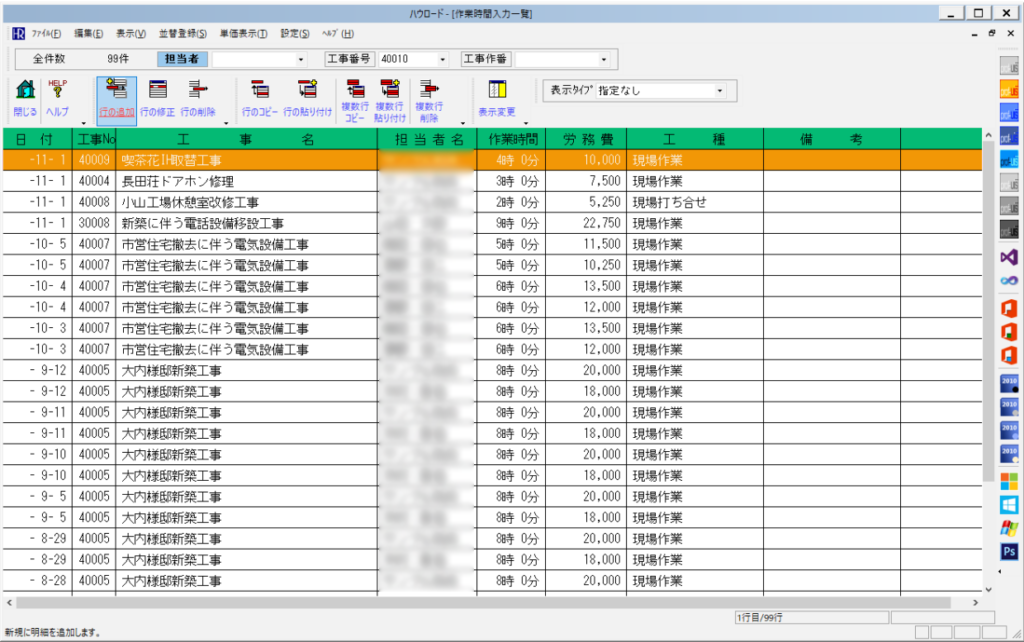Click 行の追加 to add a row

click(116, 96)
